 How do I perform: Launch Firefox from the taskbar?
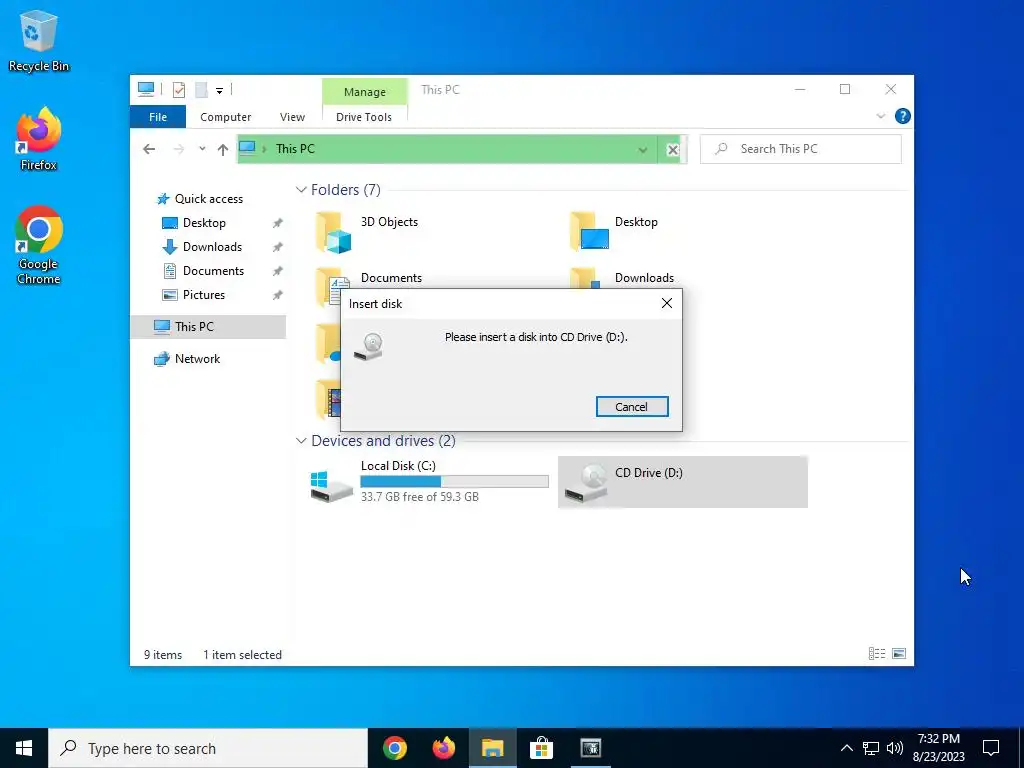point(444,748)
